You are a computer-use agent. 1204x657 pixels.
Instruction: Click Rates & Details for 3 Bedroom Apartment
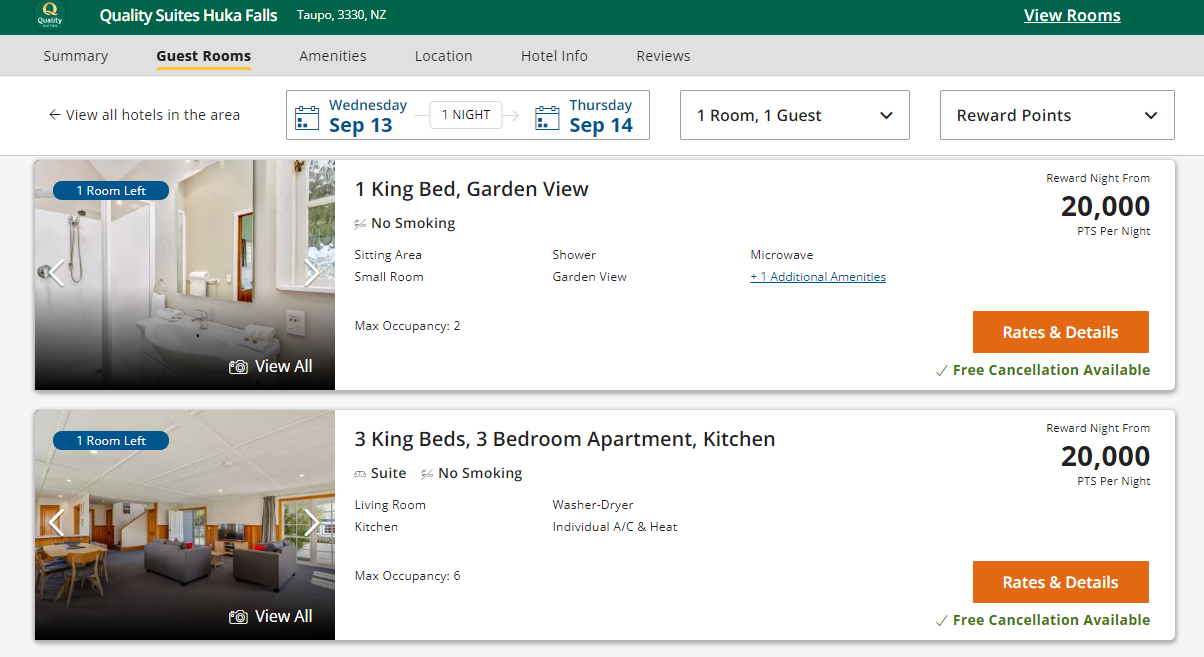point(1060,582)
